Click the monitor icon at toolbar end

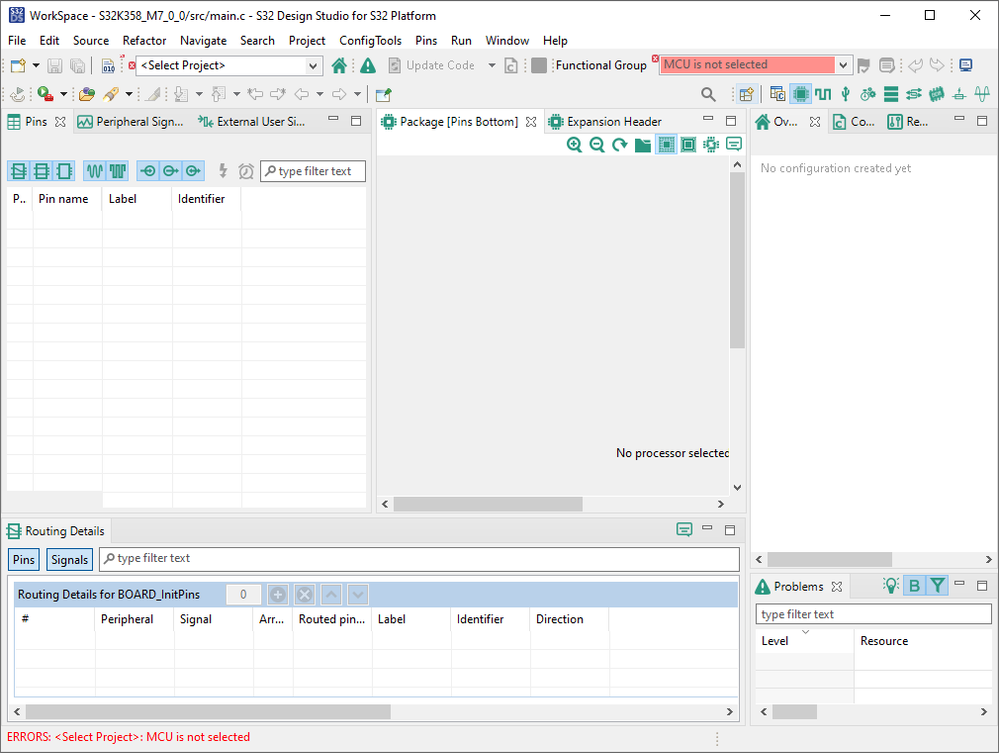coord(966,65)
